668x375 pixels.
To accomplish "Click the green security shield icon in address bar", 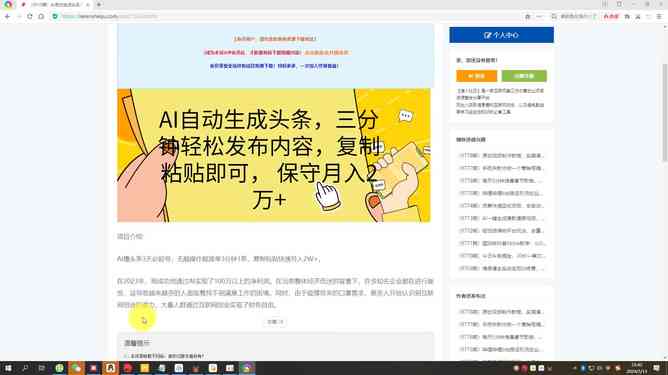I will tap(55, 16).
